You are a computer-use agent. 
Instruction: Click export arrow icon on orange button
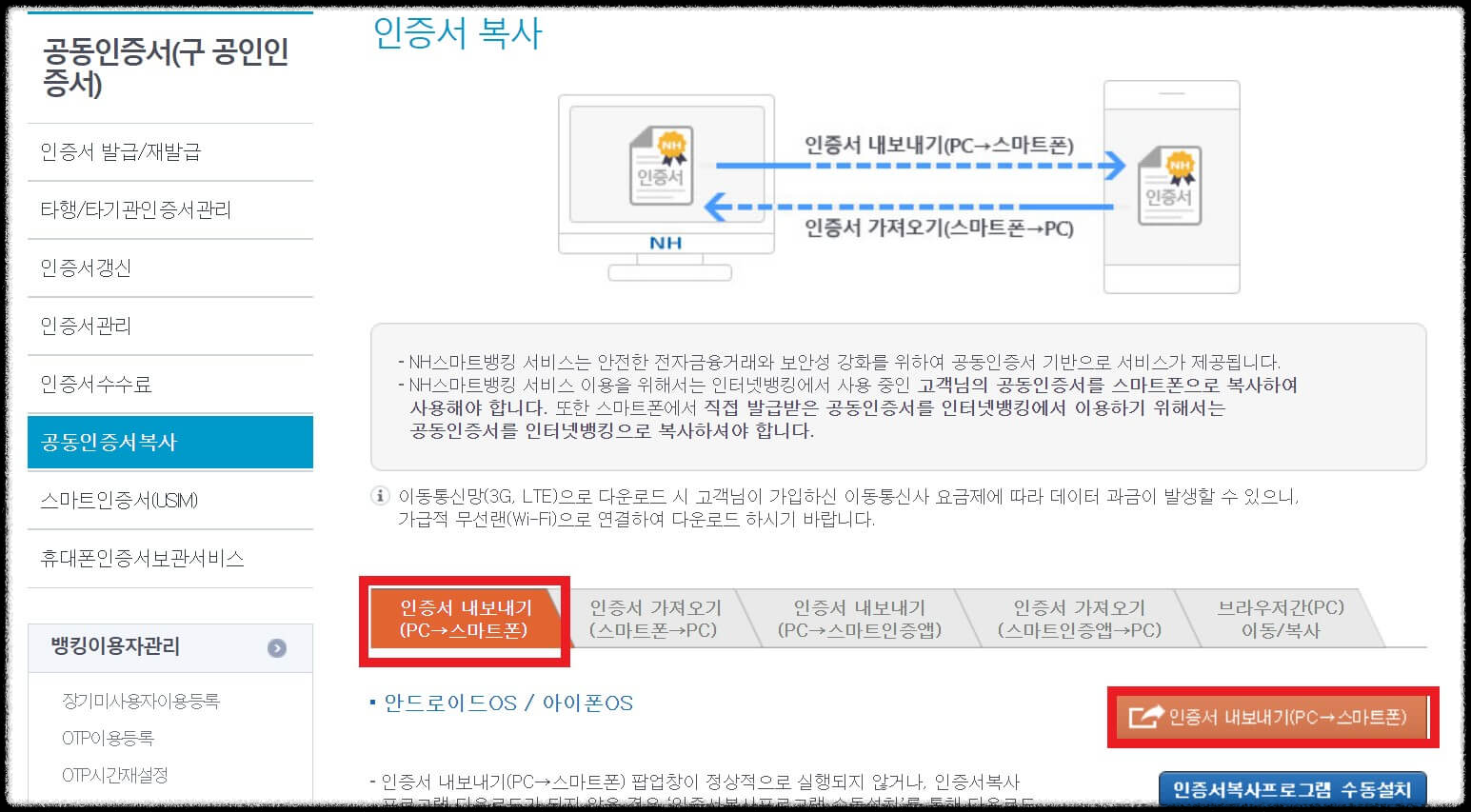point(1146,717)
